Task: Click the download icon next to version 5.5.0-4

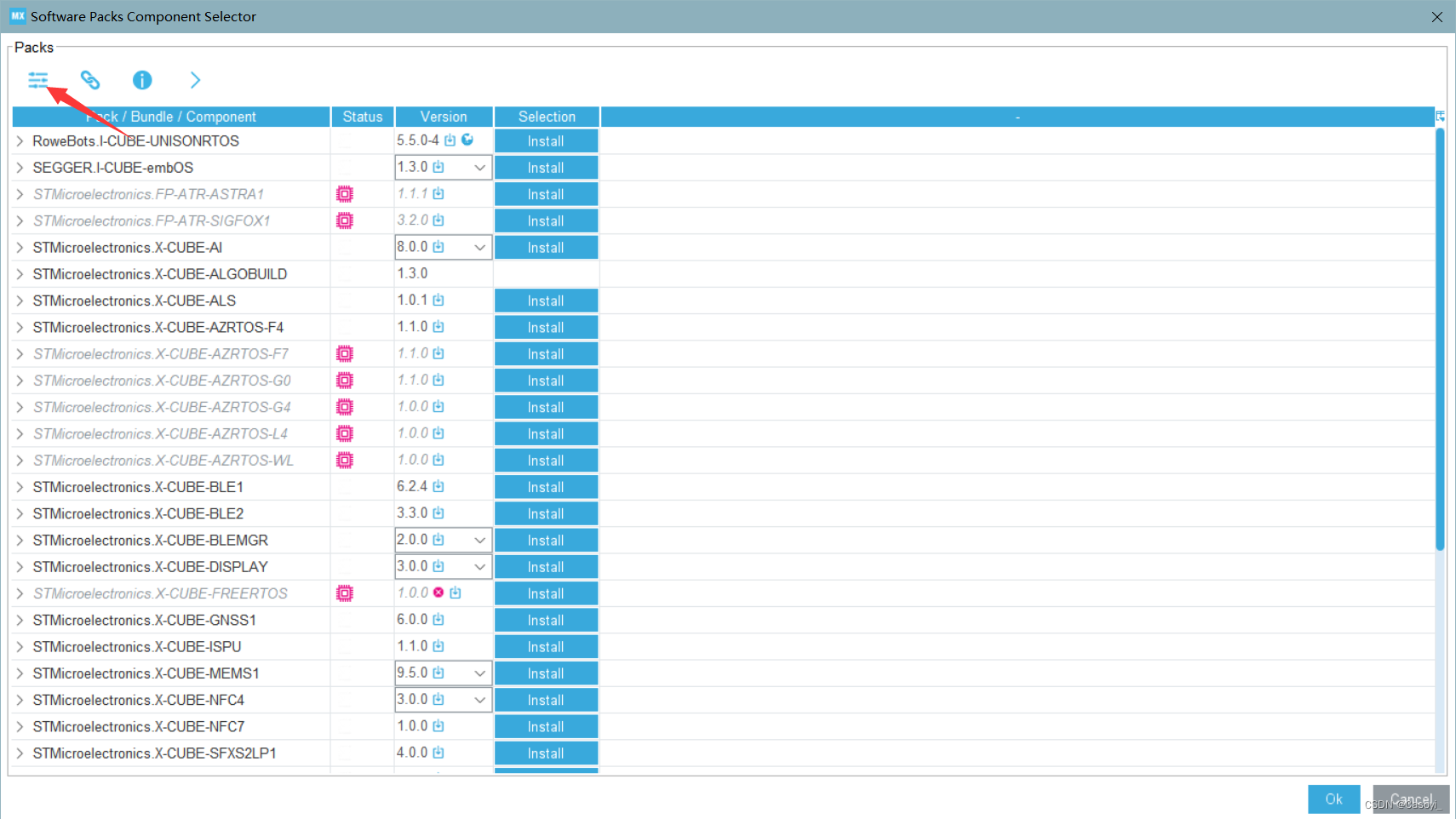Action: [x=450, y=140]
